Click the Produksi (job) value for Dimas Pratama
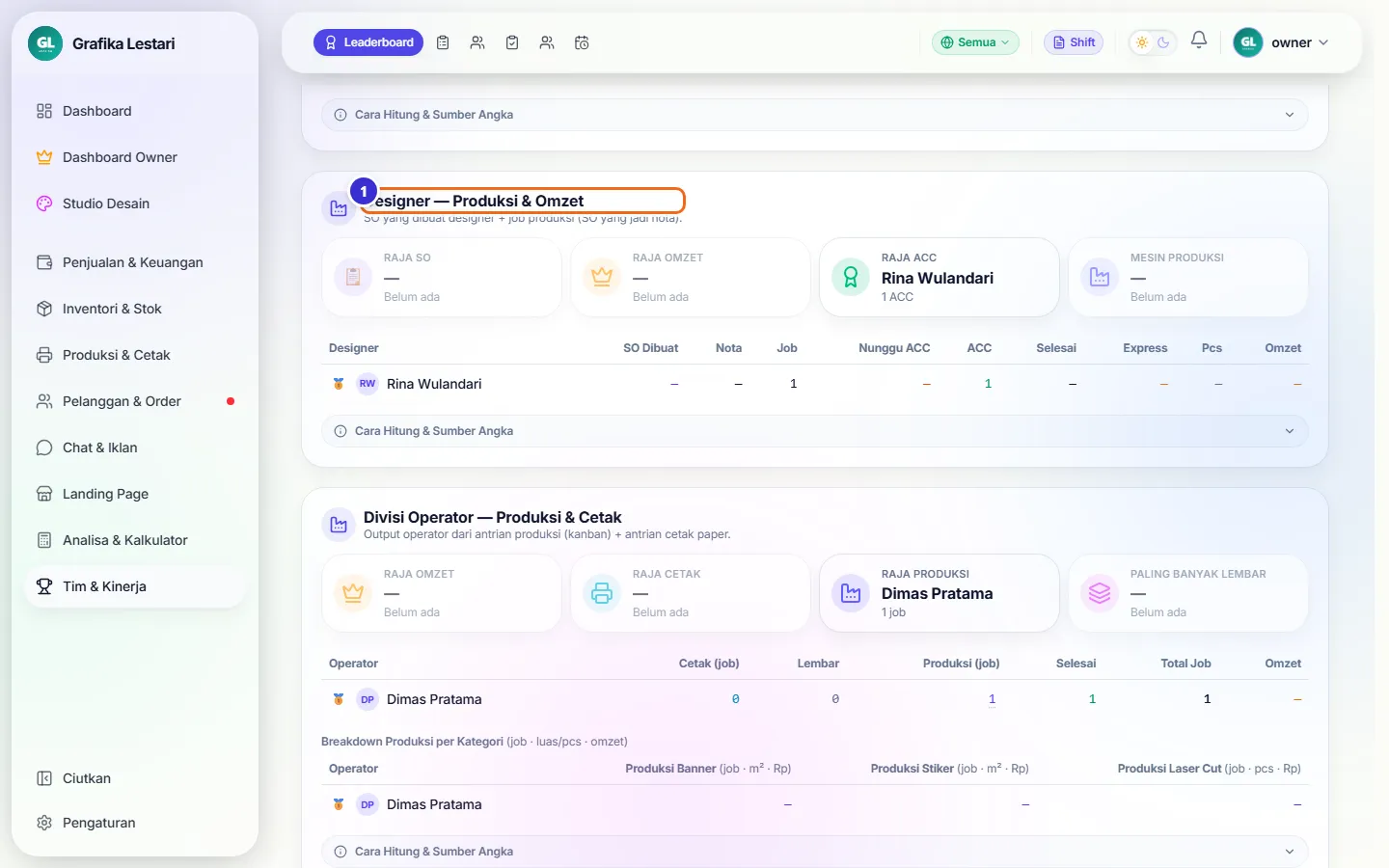 point(992,699)
